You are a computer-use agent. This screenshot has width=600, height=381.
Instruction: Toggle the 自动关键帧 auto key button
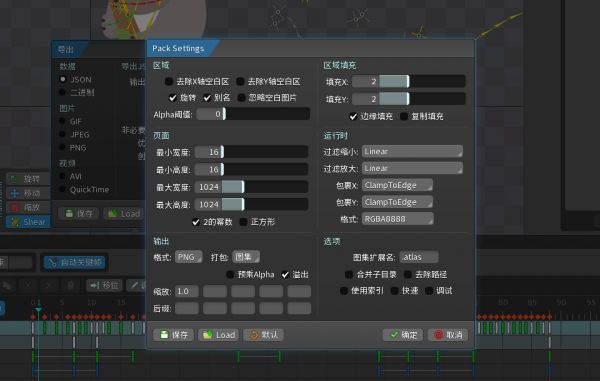tap(75, 262)
